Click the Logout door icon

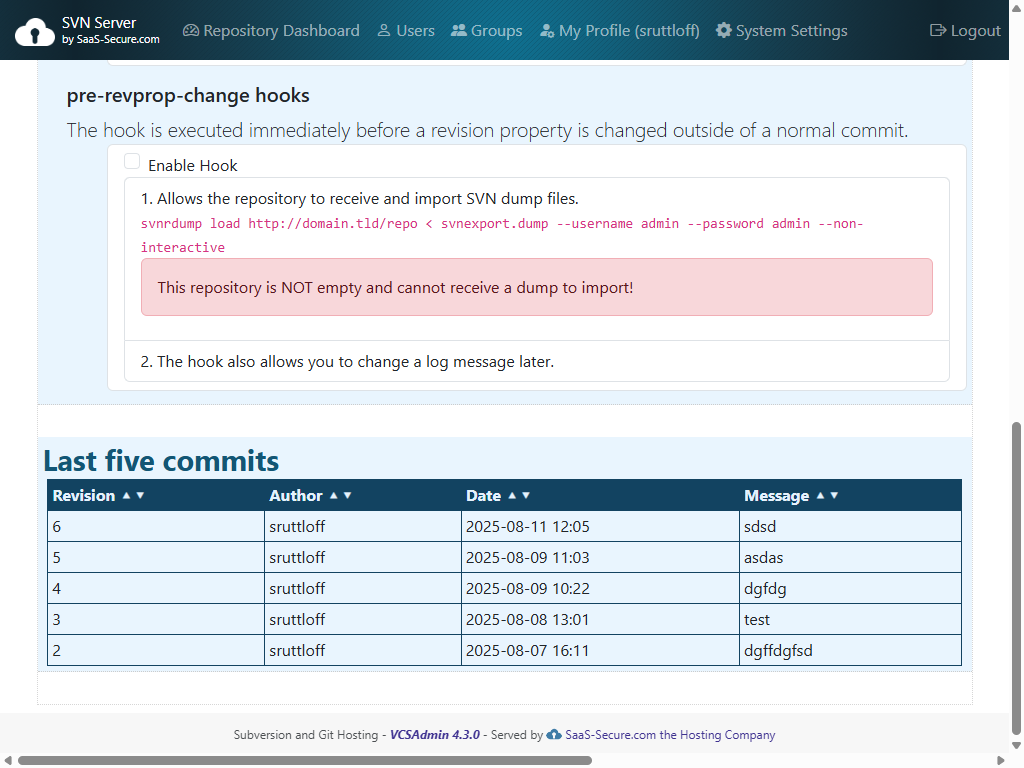(x=936, y=30)
